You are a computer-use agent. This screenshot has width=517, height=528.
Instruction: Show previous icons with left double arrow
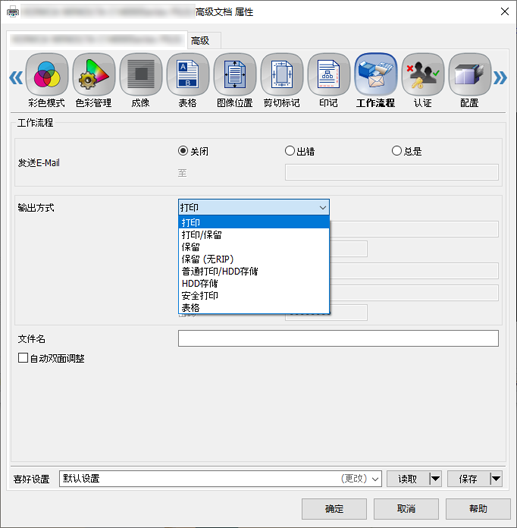pyautogui.click(x=16, y=77)
